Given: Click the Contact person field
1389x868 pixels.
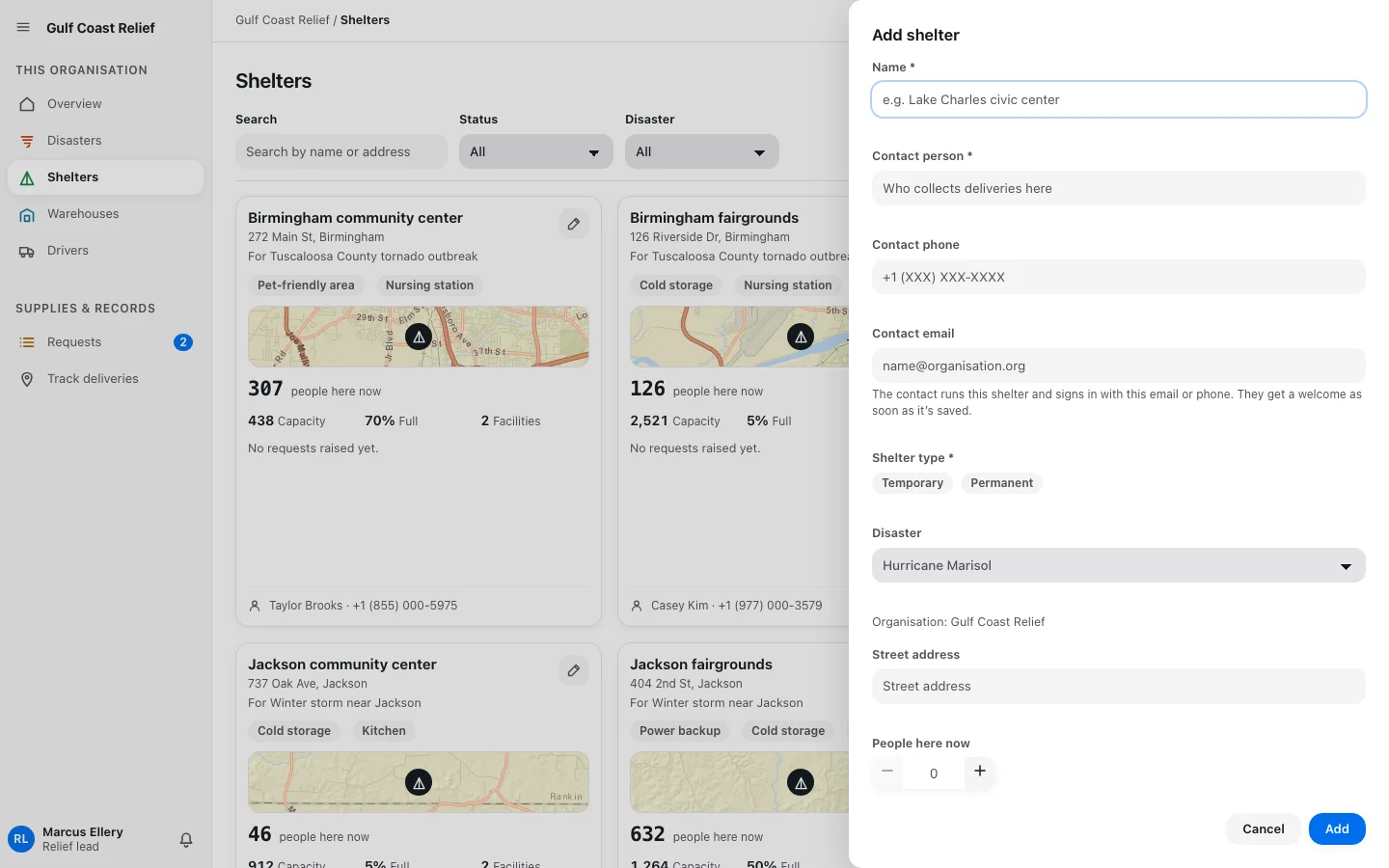Looking at the screenshot, I should (x=1119, y=188).
